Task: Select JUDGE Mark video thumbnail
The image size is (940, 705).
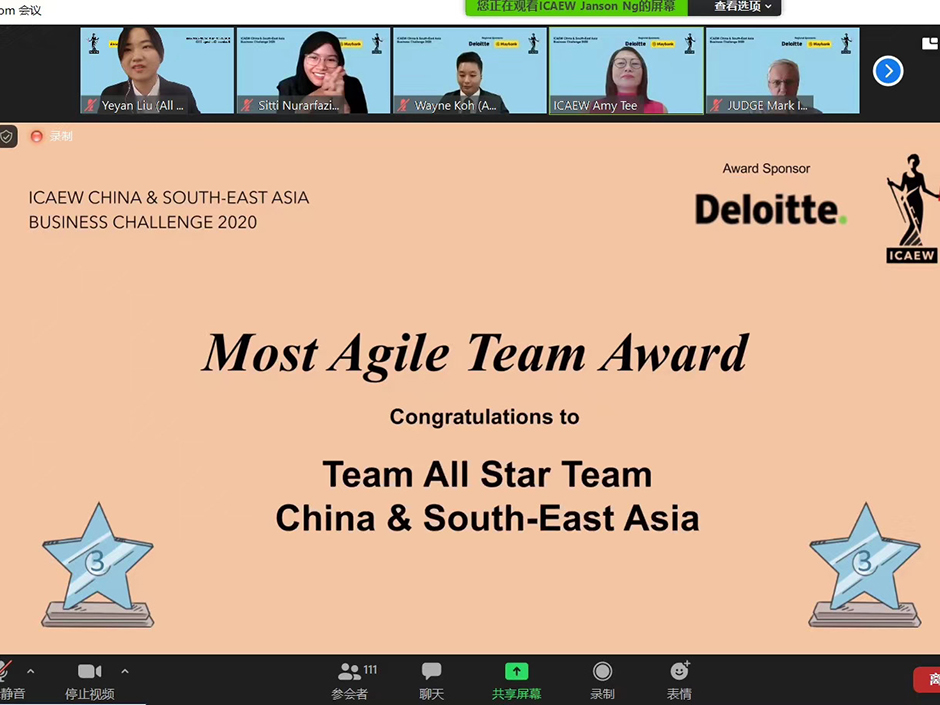Action: pos(782,71)
